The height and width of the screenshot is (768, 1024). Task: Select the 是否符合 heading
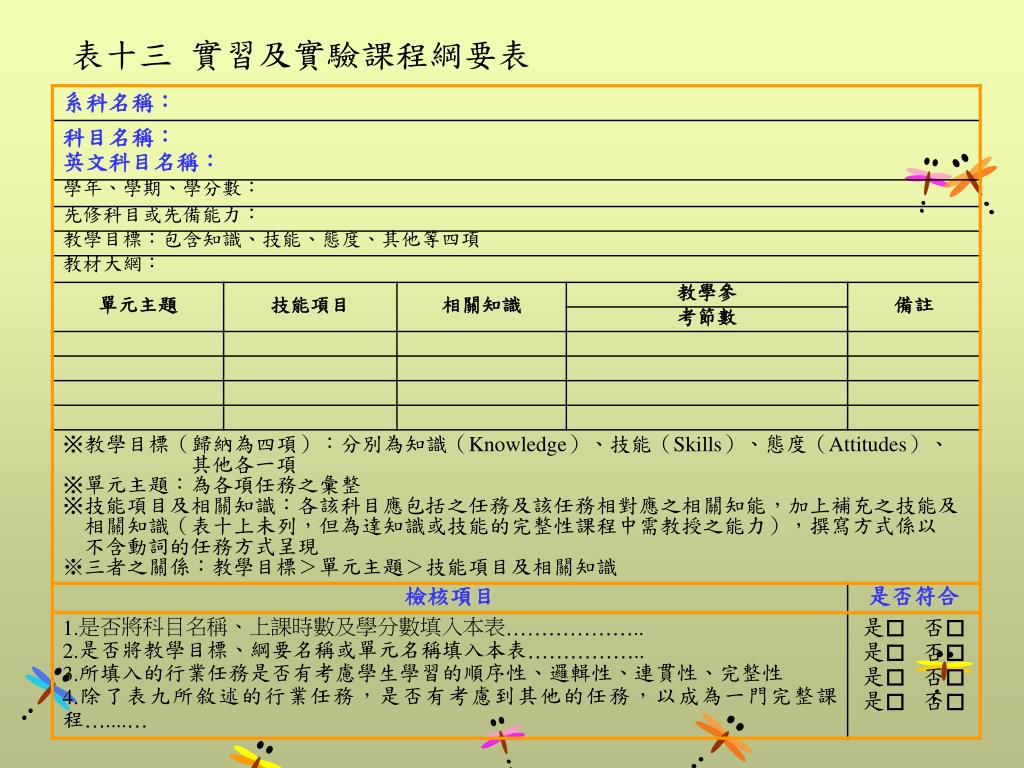click(914, 596)
